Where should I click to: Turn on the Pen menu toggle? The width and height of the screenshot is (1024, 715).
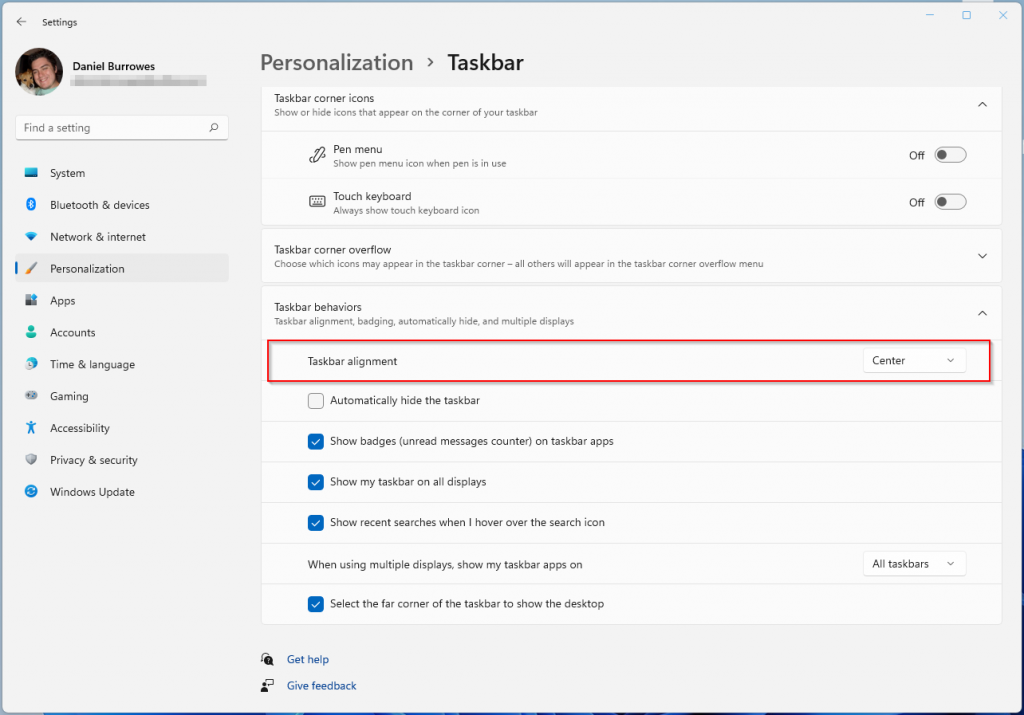(x=950, y=155)
